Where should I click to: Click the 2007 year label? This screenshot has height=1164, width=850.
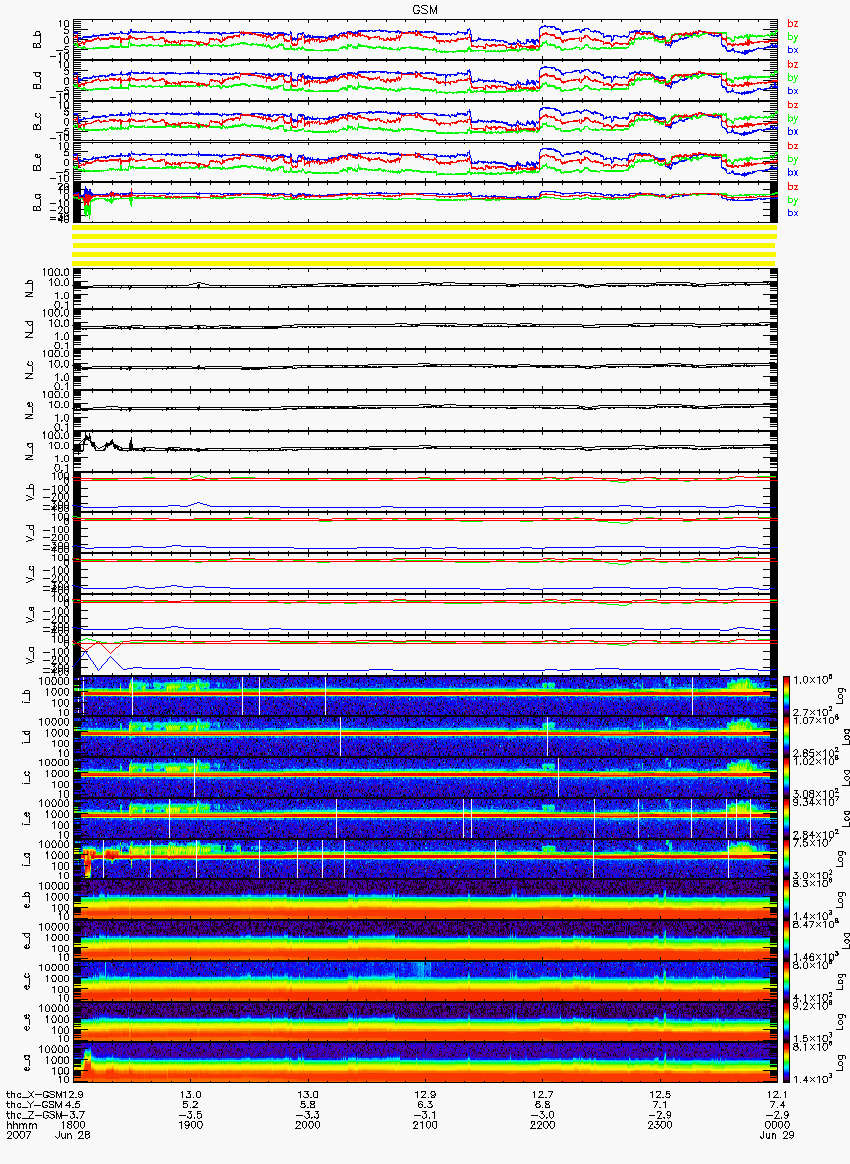(18, 1135)
